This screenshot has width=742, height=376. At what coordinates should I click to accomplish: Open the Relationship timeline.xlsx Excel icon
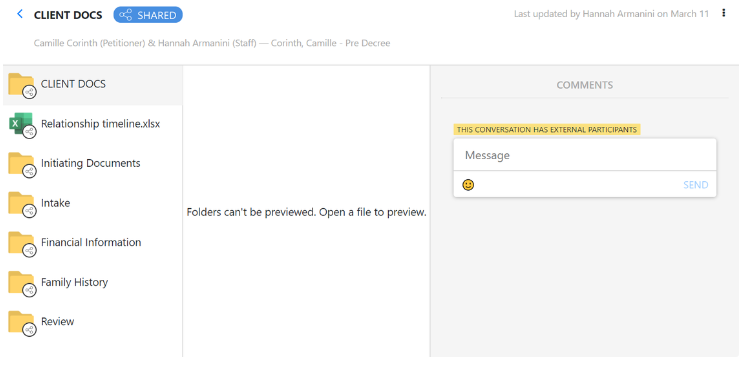[x=22, y=125]
